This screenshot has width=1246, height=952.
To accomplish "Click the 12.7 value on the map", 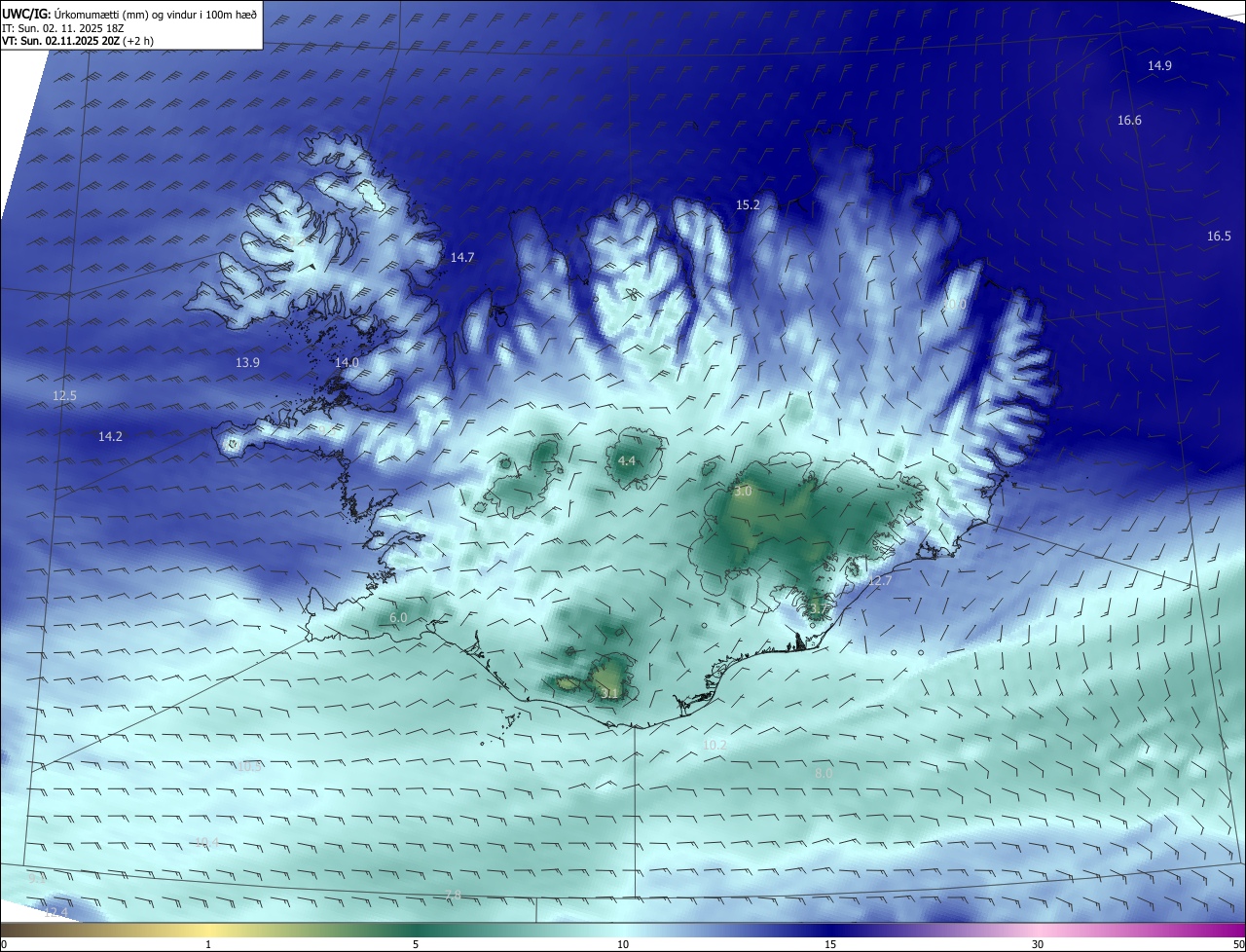I will 879,581.
